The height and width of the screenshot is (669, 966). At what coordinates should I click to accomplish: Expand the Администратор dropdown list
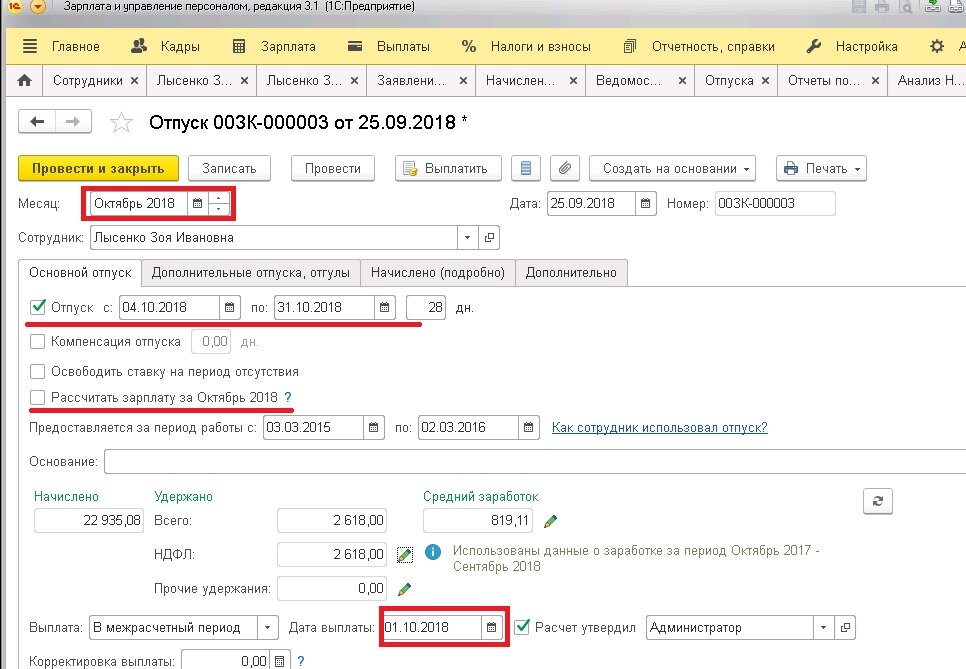click(x=824, y=628)
